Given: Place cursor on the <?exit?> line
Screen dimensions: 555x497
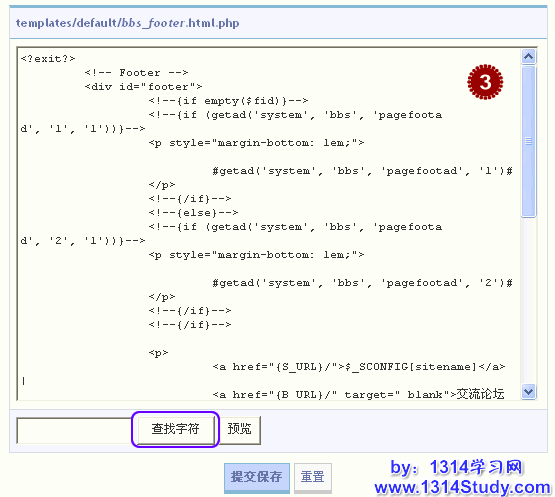Looking at the screenshot, I should 48,58.
